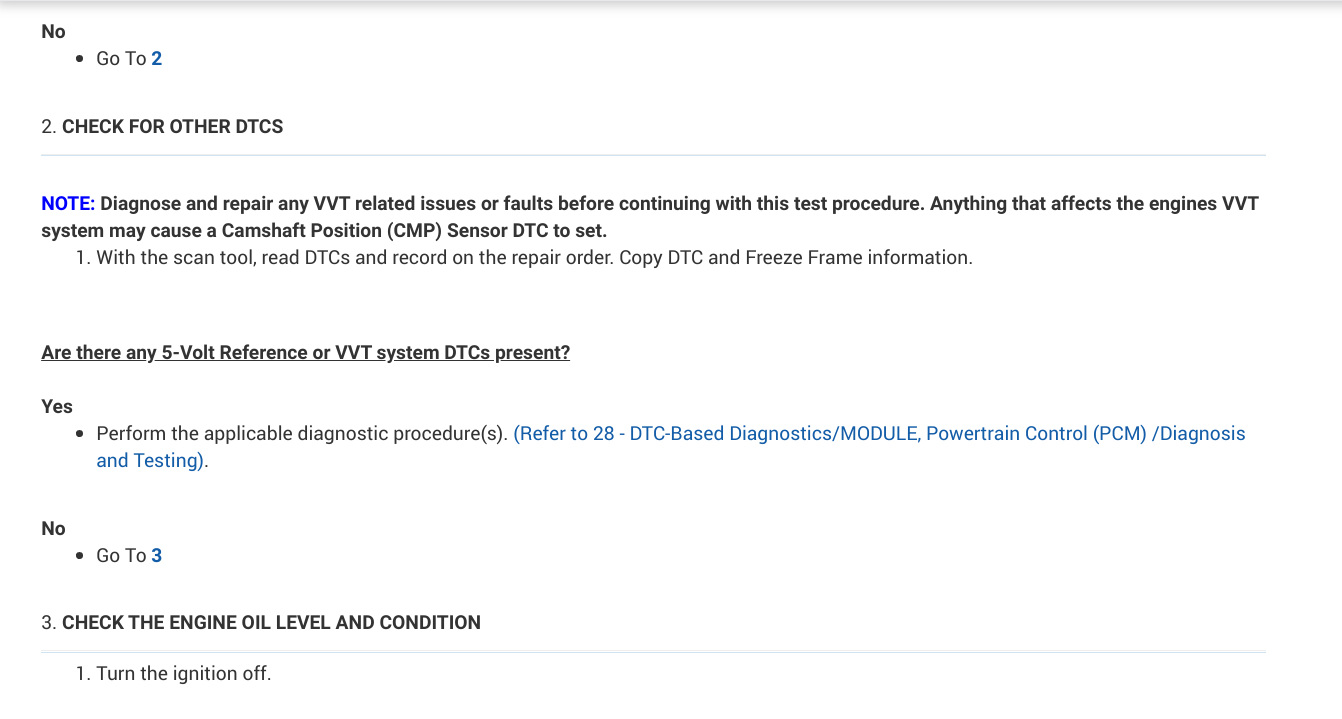Click the blue step 2 link

pos(157,59)
